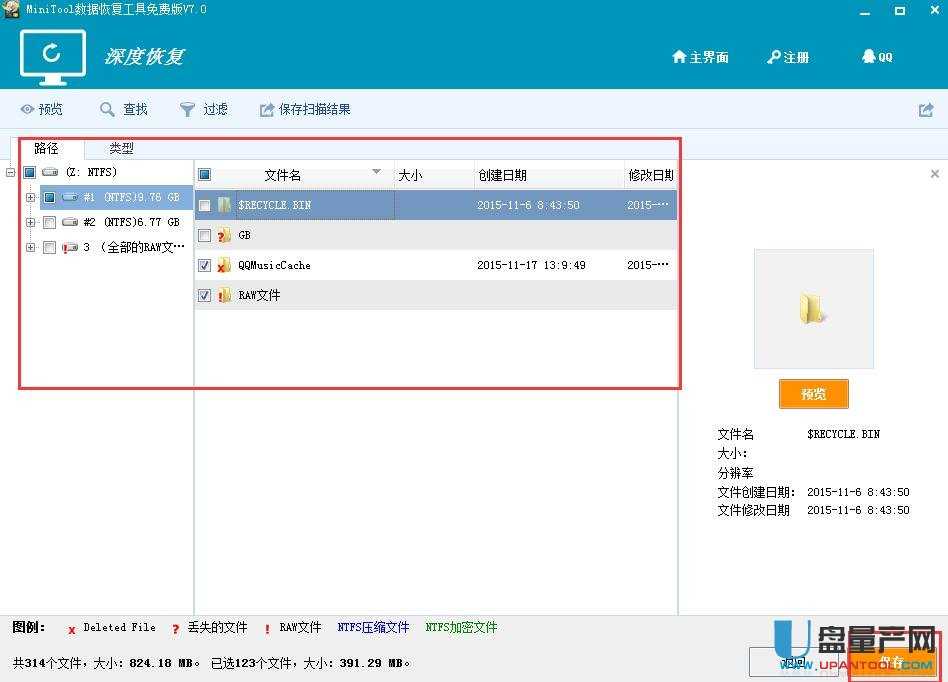Open the 过滤 filter funnel icon

(186, 109)
